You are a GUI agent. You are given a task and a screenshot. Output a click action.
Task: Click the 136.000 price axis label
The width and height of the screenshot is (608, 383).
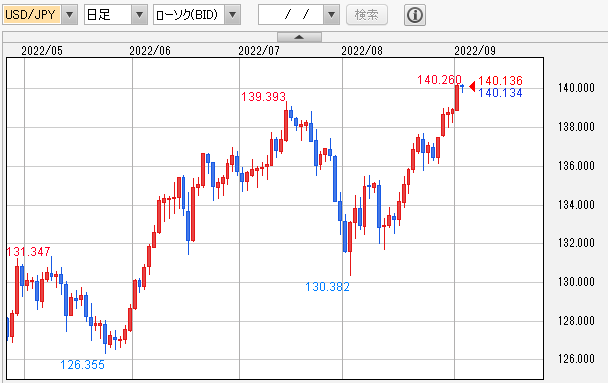[576, 166]
